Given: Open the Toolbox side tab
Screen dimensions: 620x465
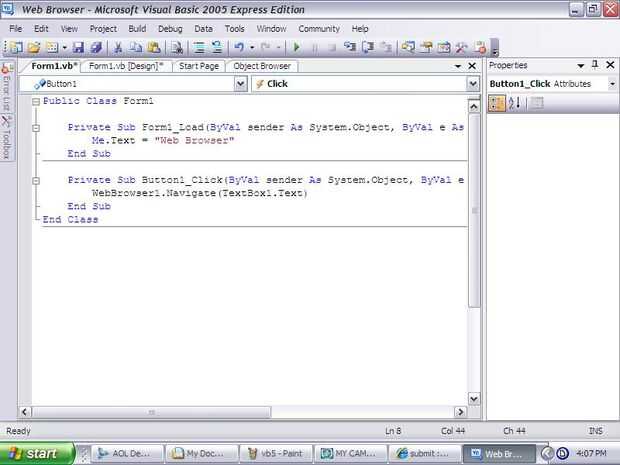Looking at the screenshot, I should pos(6,136).
